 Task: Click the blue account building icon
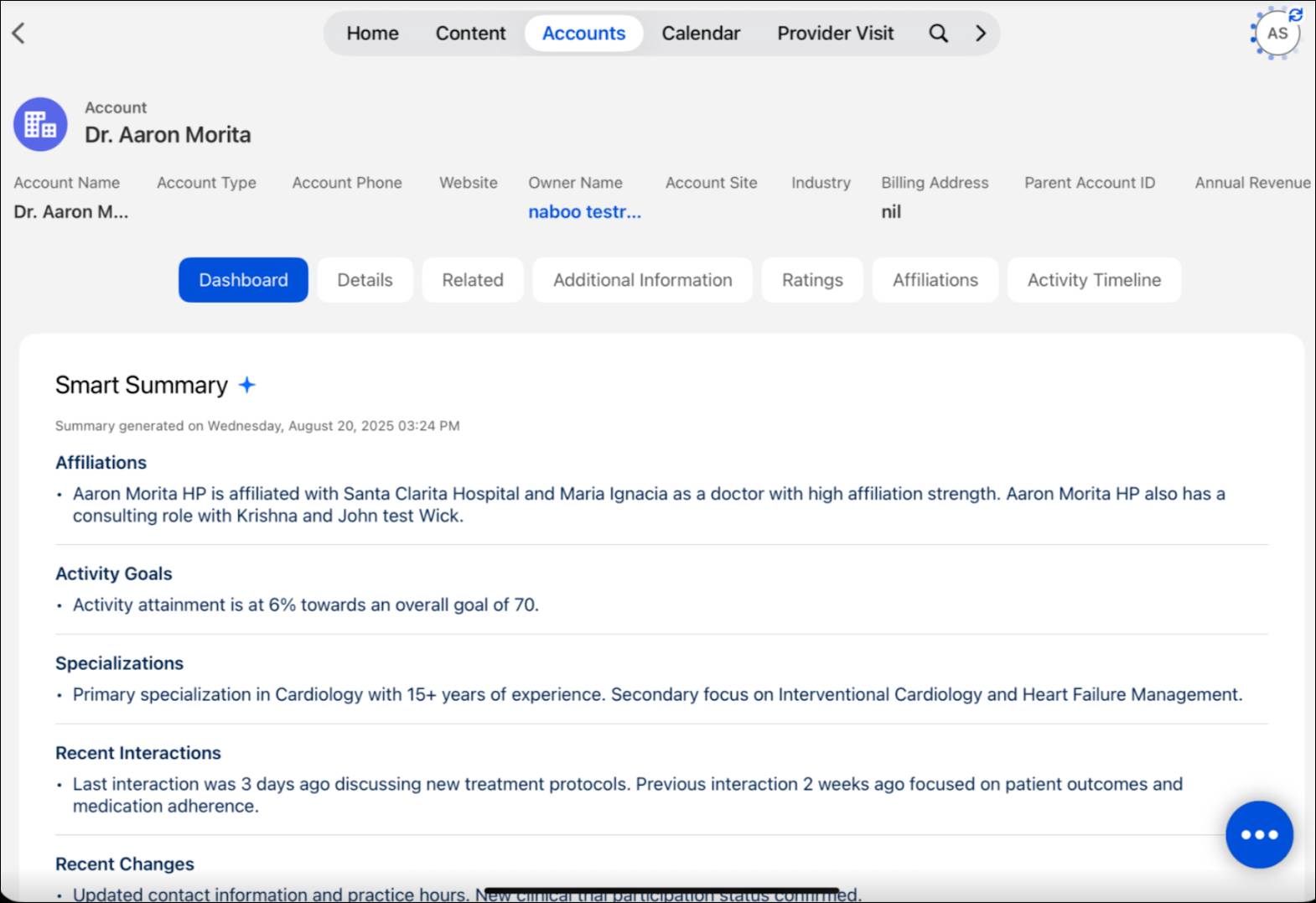click(x=40, y=125)
